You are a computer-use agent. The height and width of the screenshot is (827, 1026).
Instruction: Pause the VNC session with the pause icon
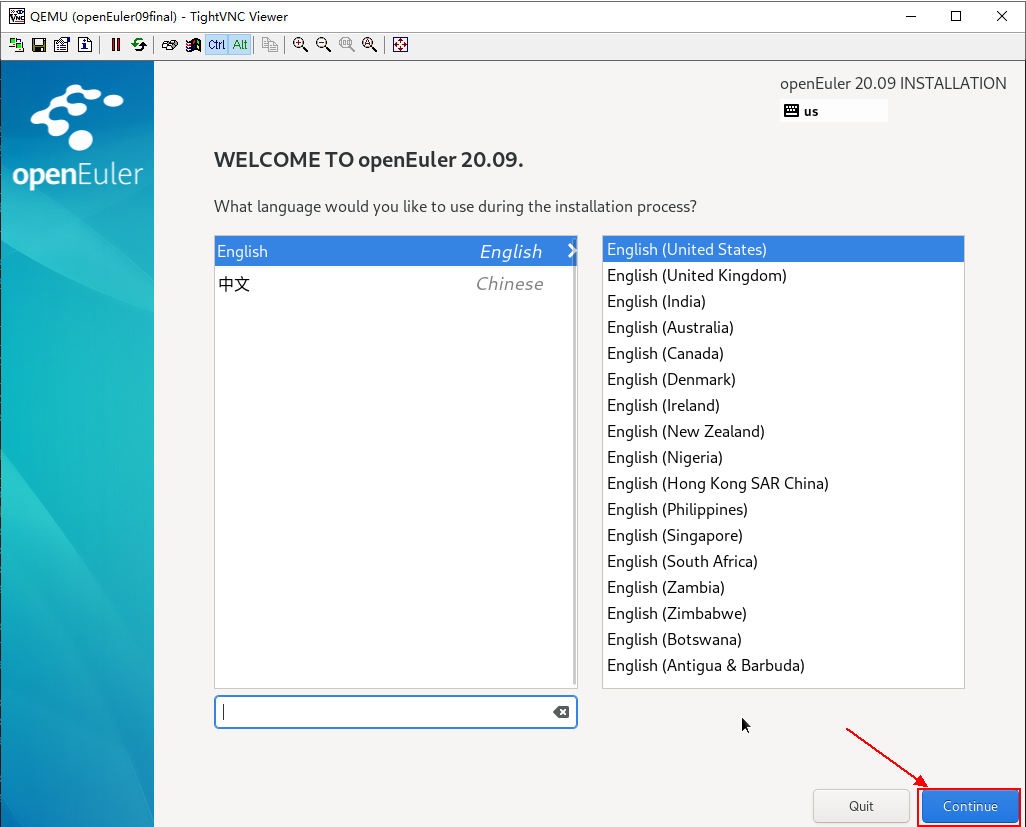[x=116, y=45]
